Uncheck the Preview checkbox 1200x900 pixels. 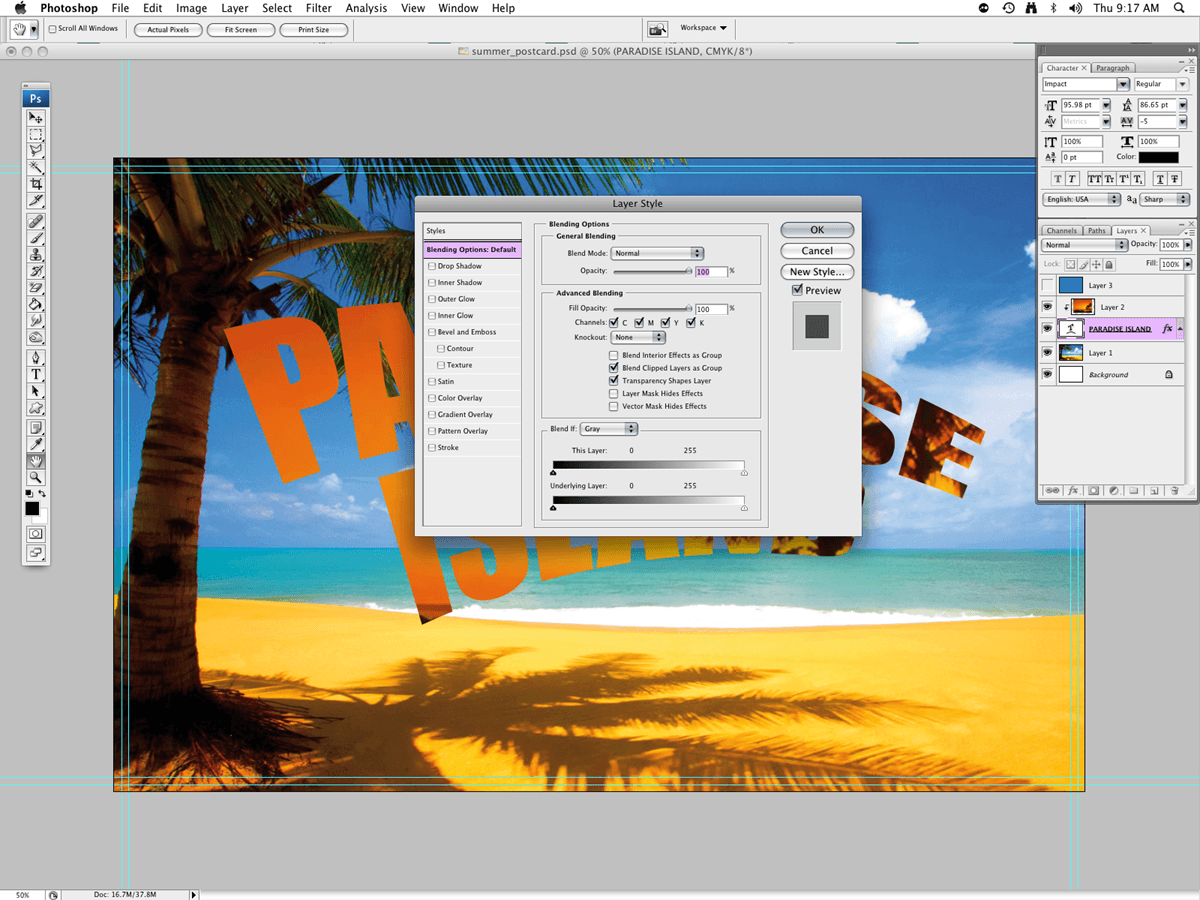coord(797,291)
